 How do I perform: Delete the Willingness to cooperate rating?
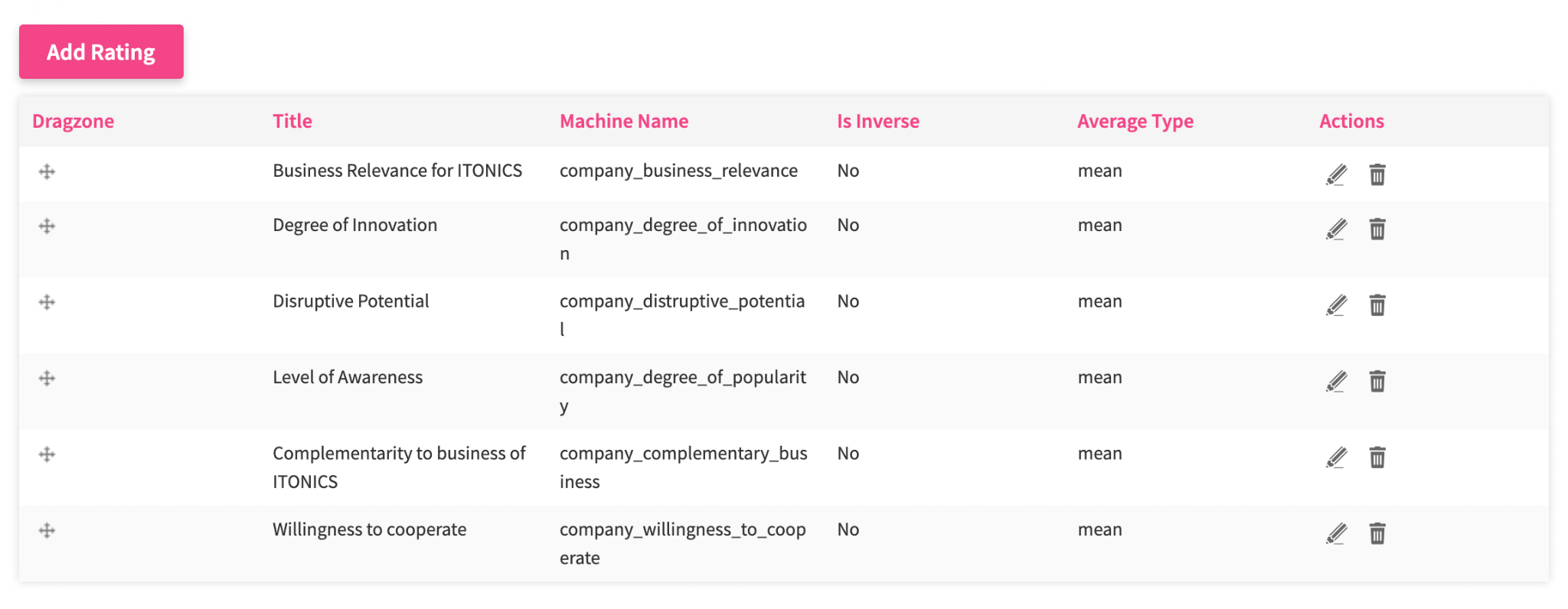pos(1377,532)
